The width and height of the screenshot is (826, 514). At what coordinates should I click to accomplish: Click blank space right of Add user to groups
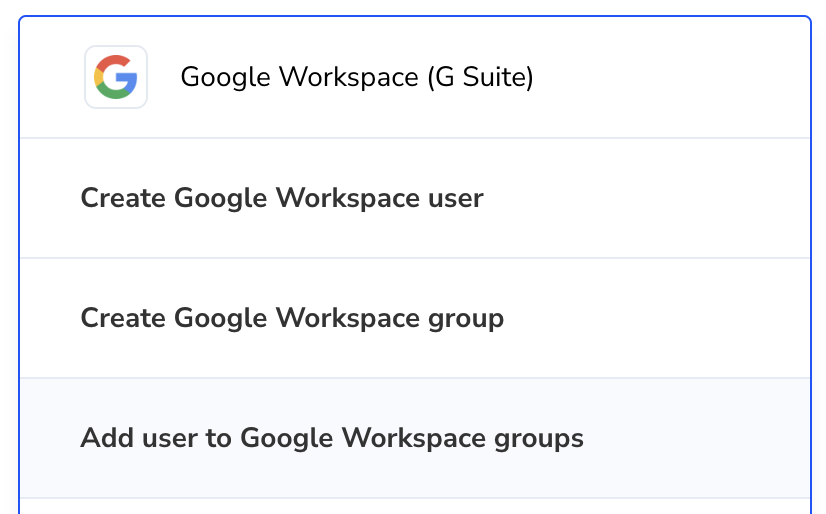696,438
